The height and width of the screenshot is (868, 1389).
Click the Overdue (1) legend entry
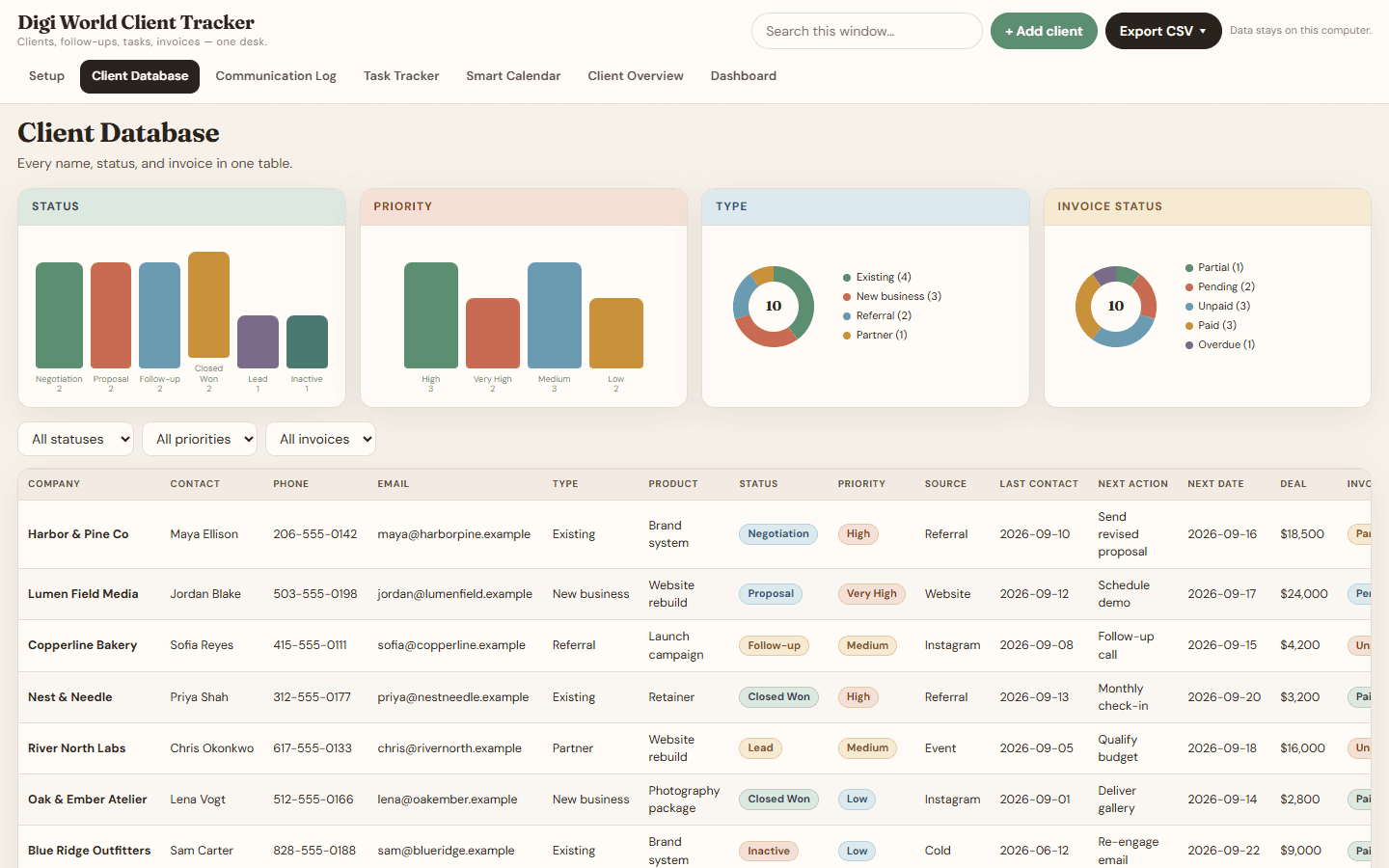tap(1220, 344)
